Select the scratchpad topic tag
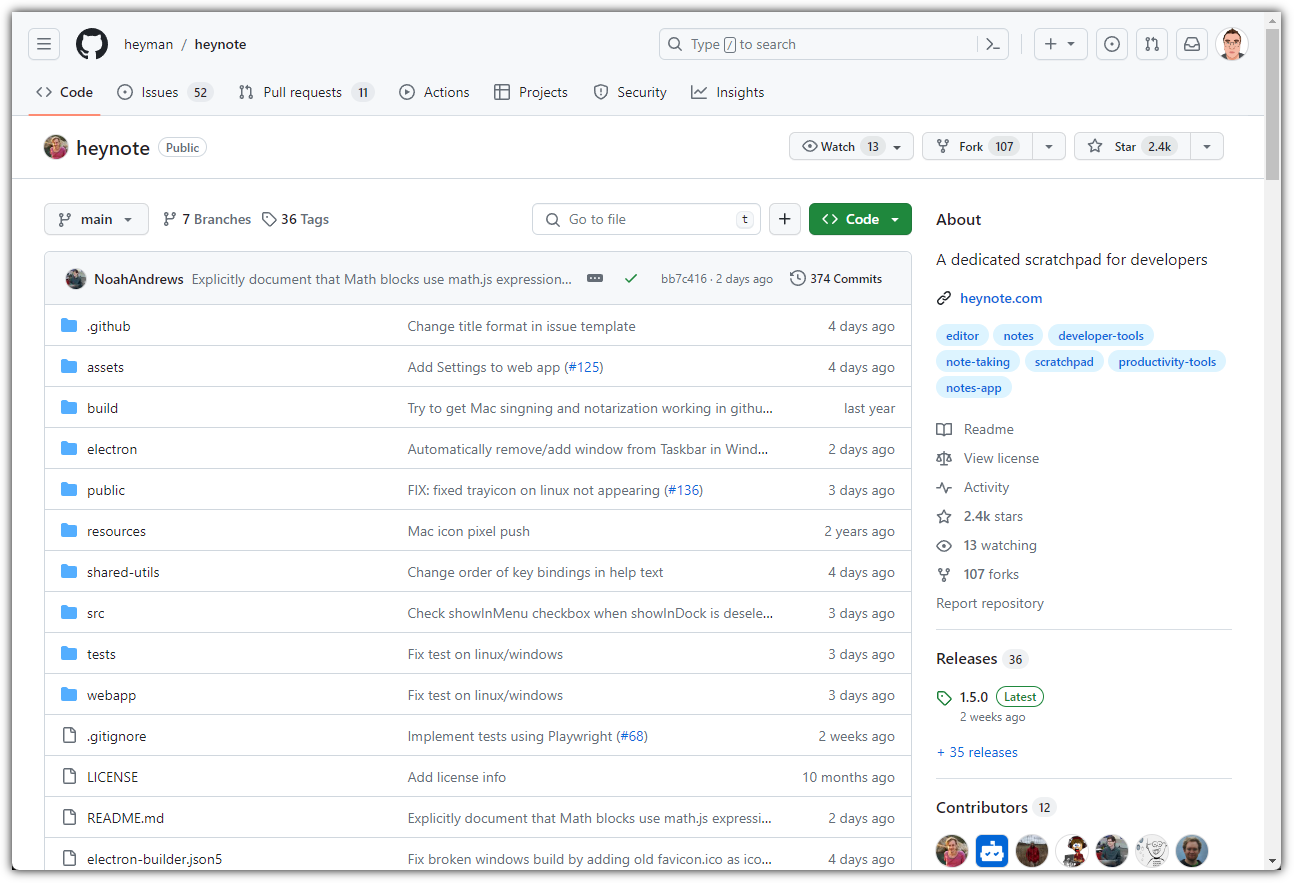Image resolution: width=1294 pixels, height=883 pixels. [1064, 362]
